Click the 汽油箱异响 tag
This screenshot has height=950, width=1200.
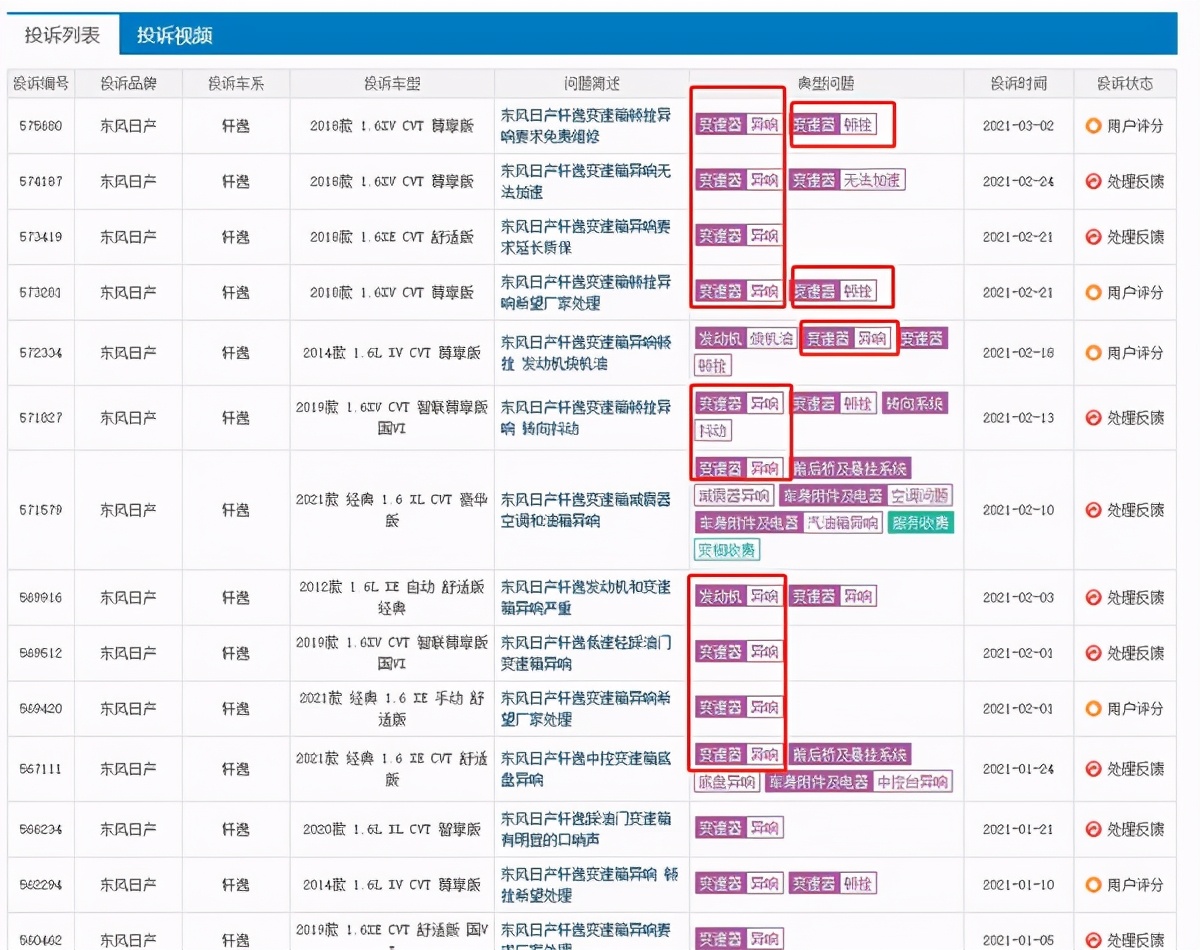pos(845,523)
